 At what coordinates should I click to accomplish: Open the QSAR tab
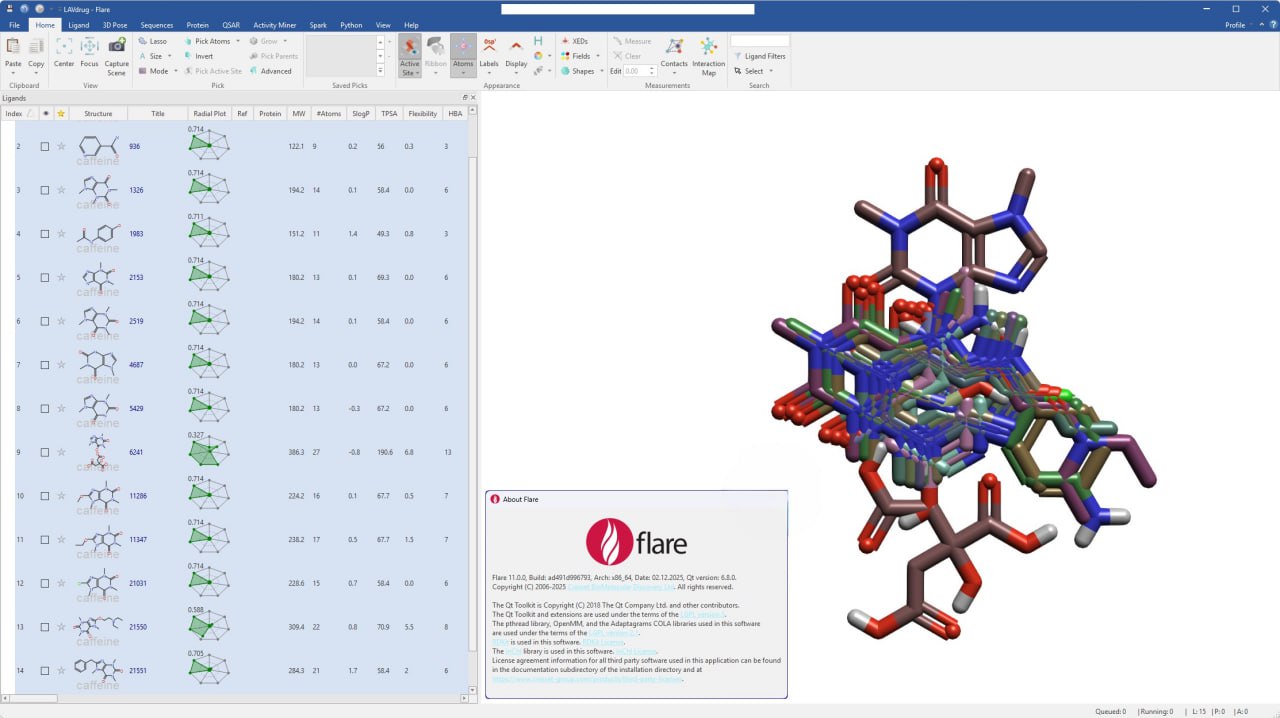click(x=231, y=24)
